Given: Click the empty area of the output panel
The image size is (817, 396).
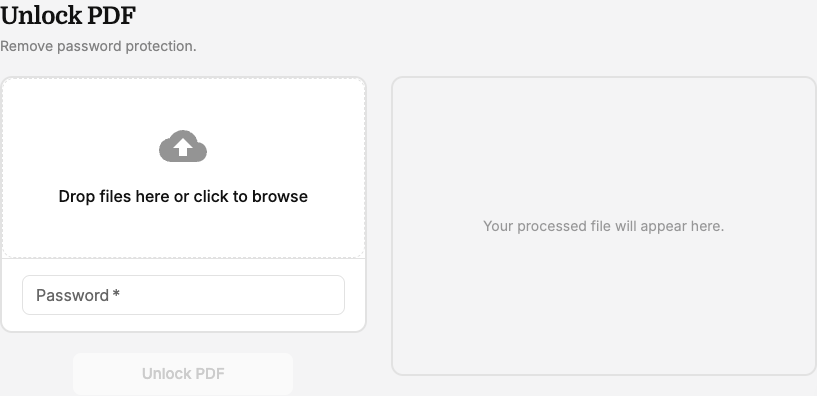Looking at the screenshot, I should pos(603,313).
